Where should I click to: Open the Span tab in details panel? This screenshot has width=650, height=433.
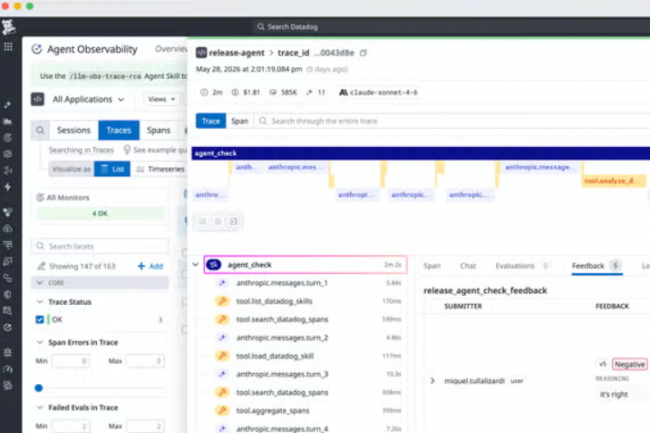(x=432, y=266)
